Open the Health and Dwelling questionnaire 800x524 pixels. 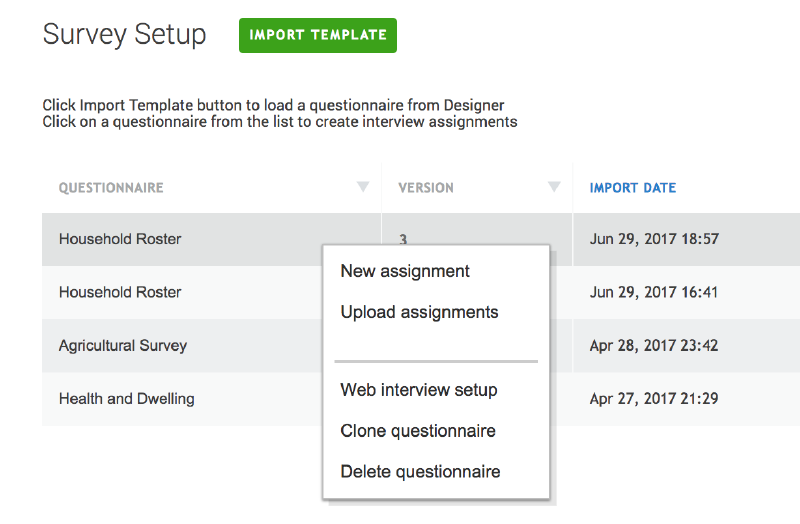click(x=126, y=399)
